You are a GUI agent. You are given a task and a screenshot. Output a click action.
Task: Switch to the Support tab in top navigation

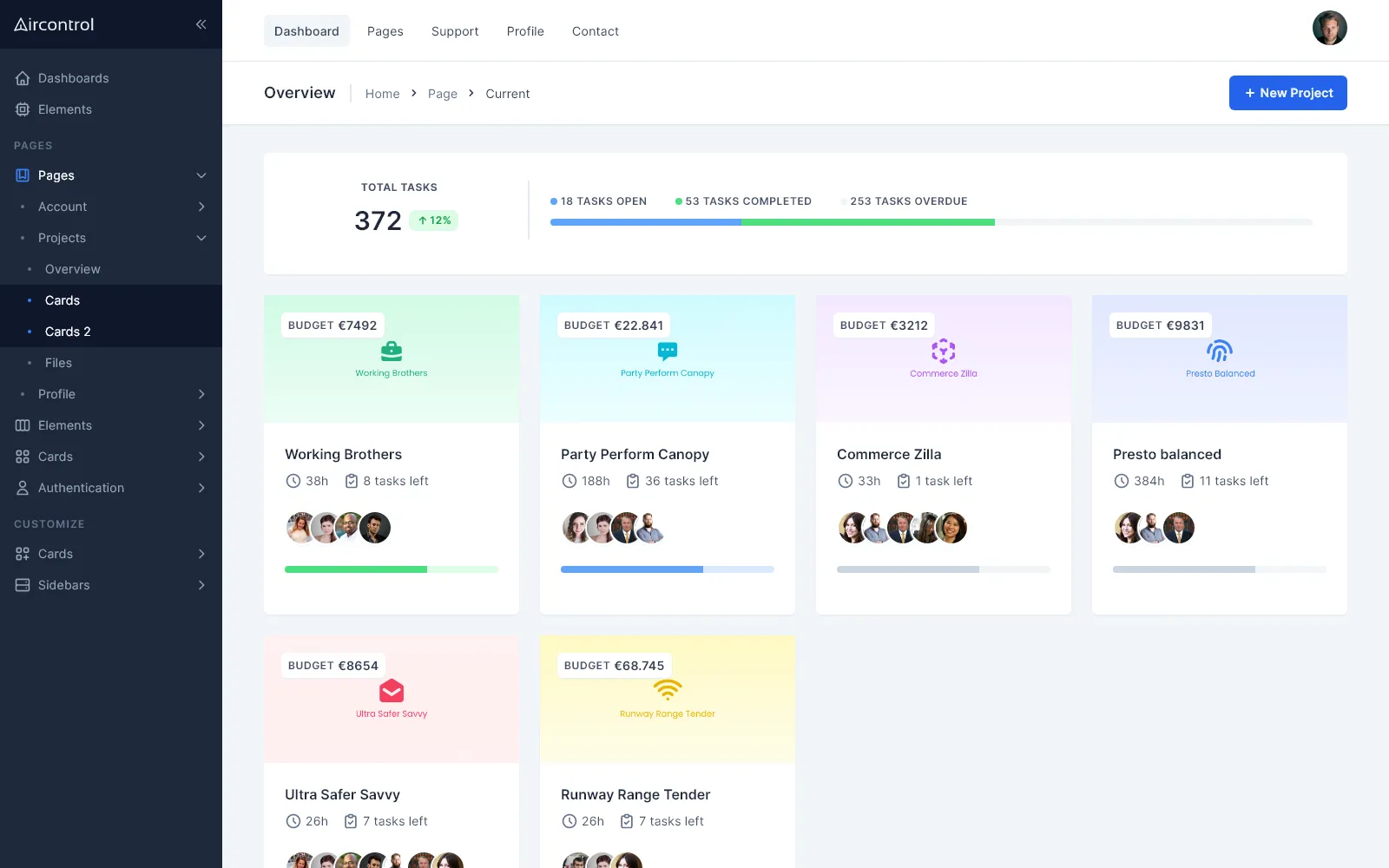[455, 31]
